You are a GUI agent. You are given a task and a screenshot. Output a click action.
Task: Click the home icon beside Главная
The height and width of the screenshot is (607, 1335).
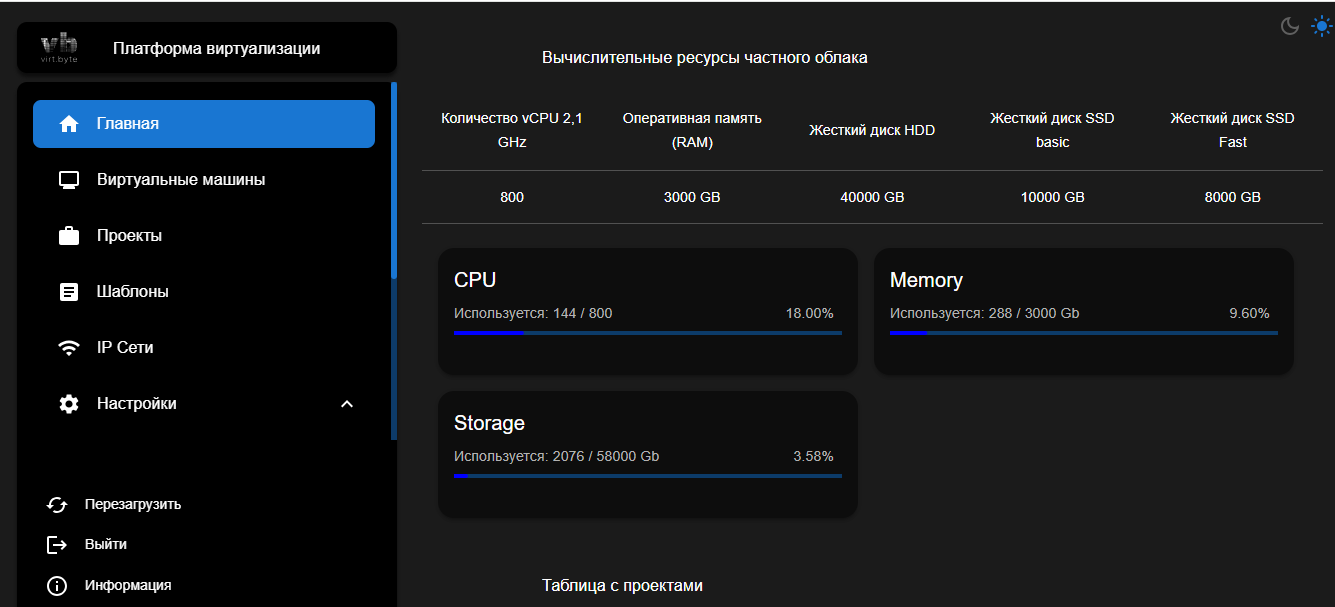69,124
